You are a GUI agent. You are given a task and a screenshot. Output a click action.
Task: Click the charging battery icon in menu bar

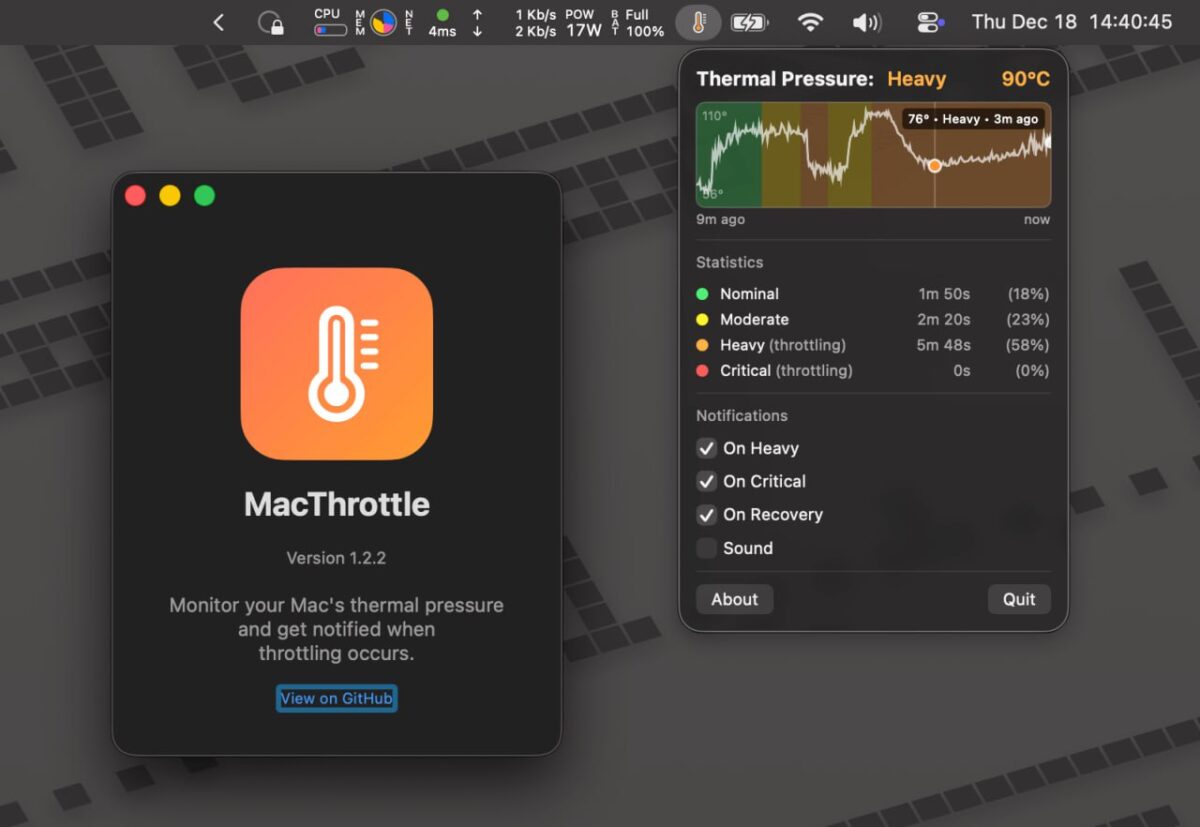coord(751,21)
